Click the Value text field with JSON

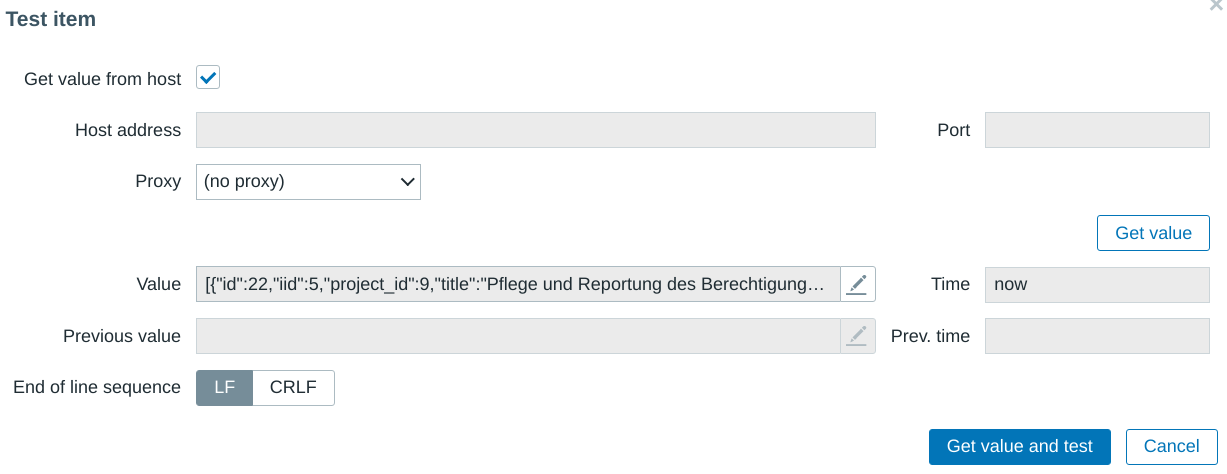(518, 284)
